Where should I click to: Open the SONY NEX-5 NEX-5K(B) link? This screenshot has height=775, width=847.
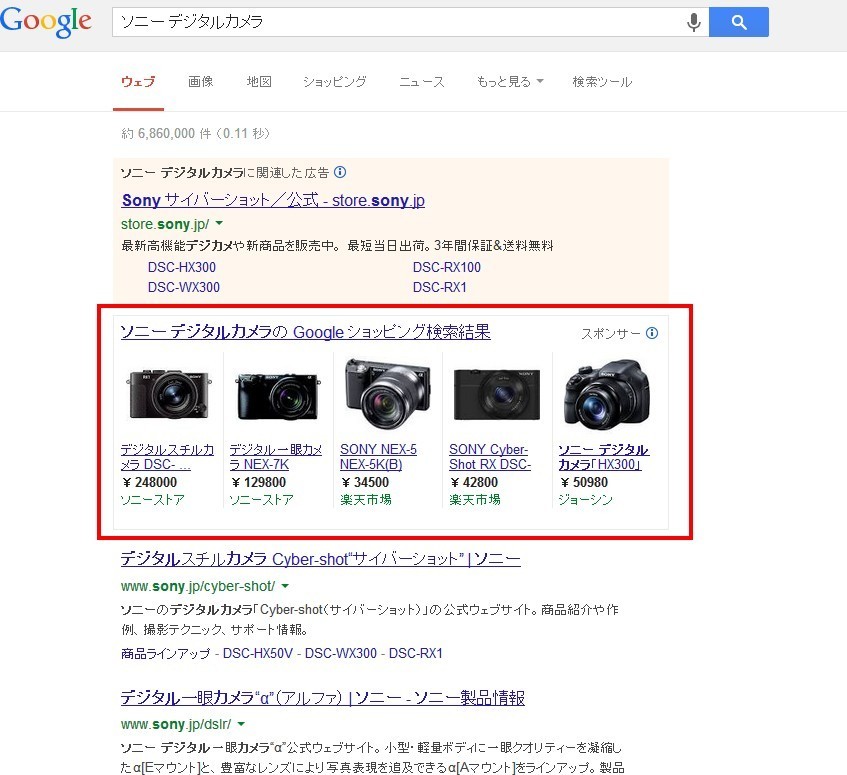378,457
